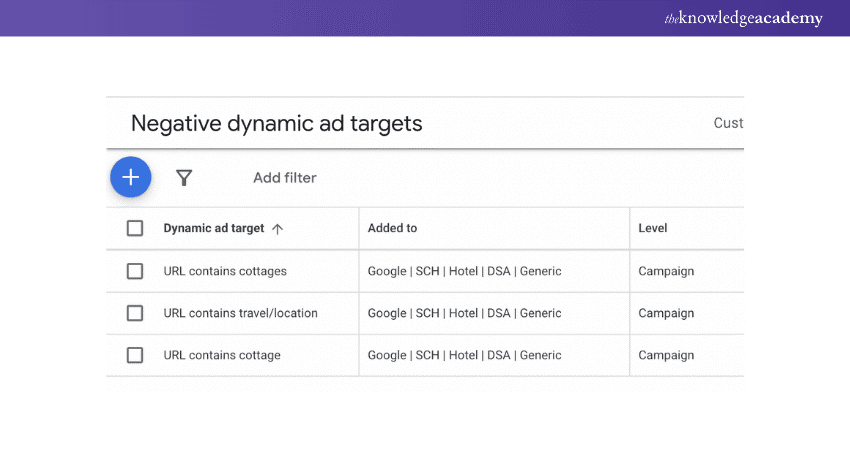Click the blue plus add button
The image size is (850, 450).
click(131, 177)
